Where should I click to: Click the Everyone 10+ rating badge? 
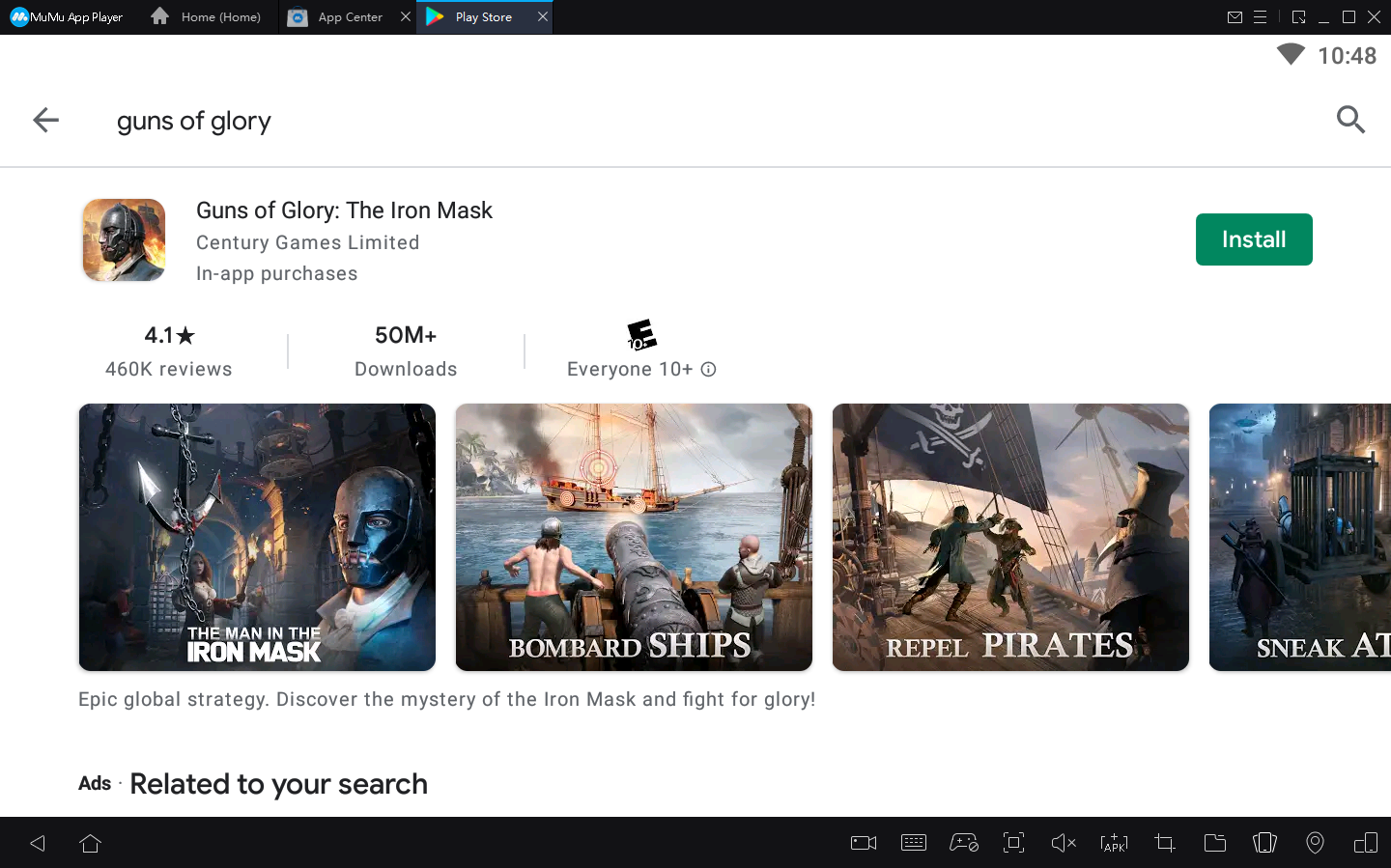pos(641,335)
